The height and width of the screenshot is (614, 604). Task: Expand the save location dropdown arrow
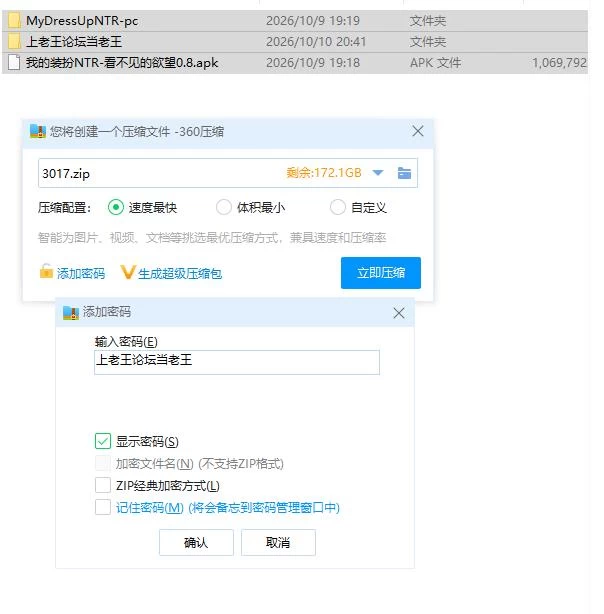click(378, 173)
